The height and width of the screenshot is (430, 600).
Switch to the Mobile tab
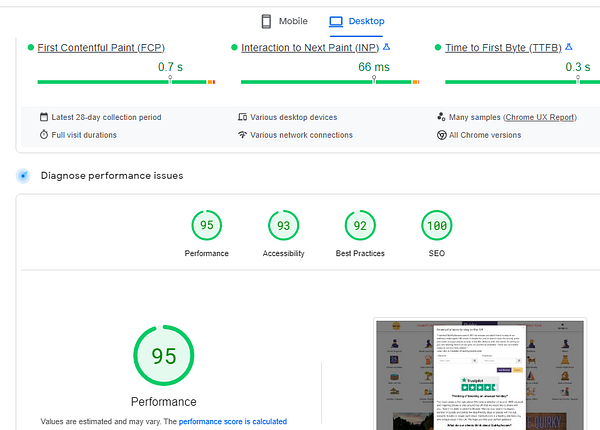point(285,21)
